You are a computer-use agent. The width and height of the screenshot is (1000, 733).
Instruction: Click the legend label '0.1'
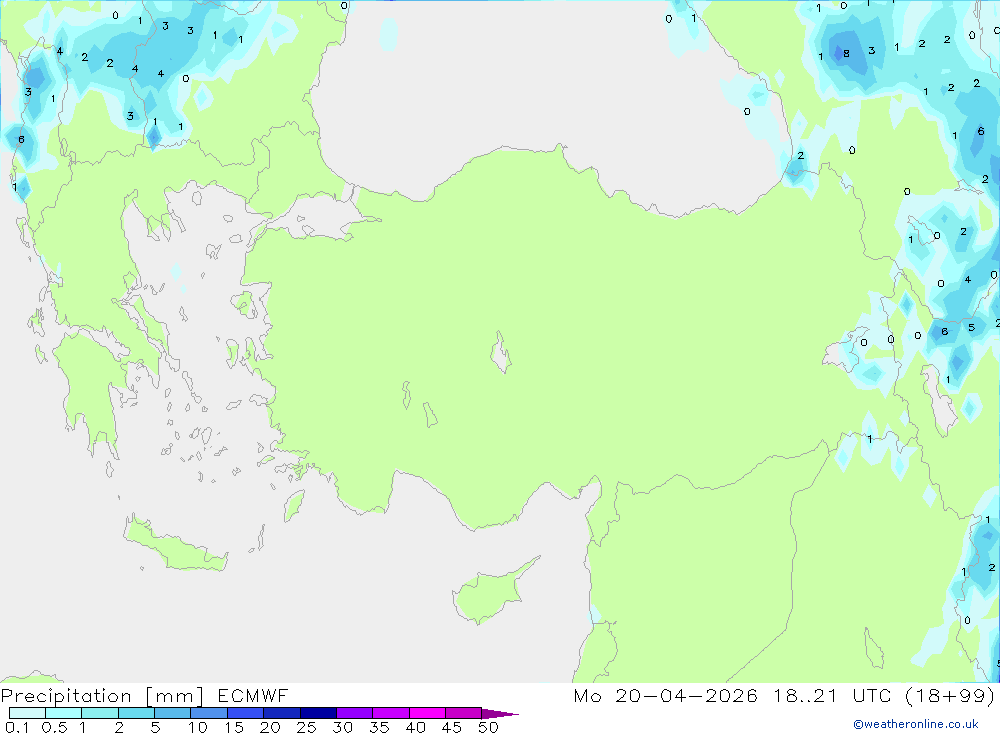point(17,727)
